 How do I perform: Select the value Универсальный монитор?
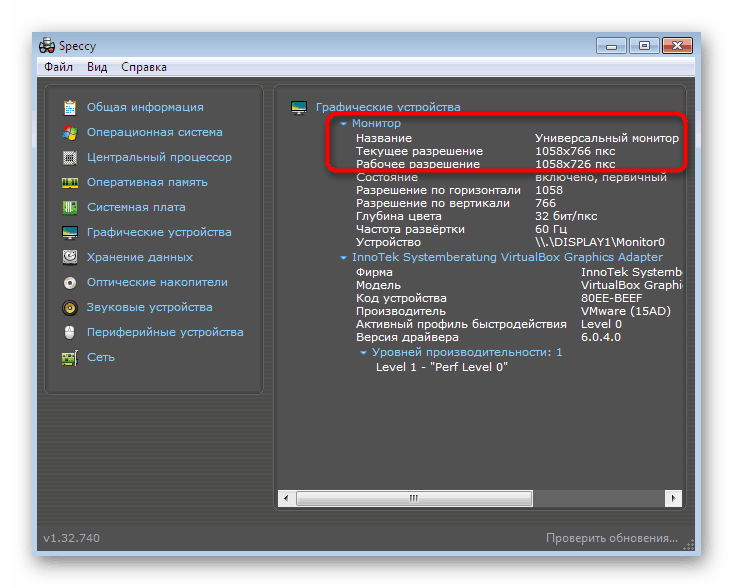click(607, 138)
